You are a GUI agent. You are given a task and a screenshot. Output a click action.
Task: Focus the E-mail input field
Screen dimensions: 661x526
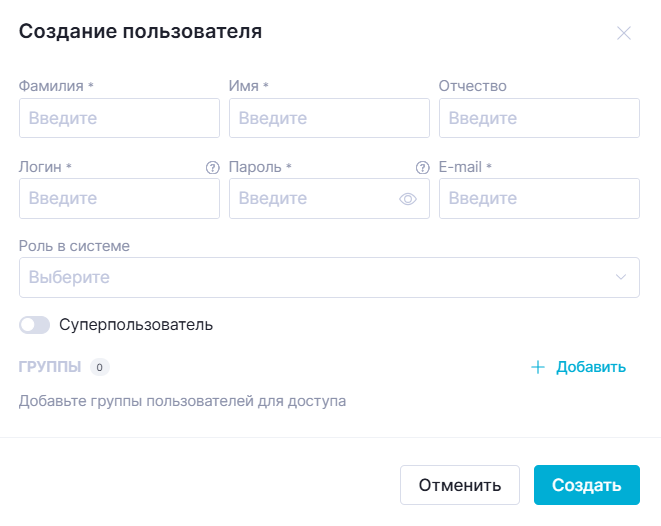[539, 199]
